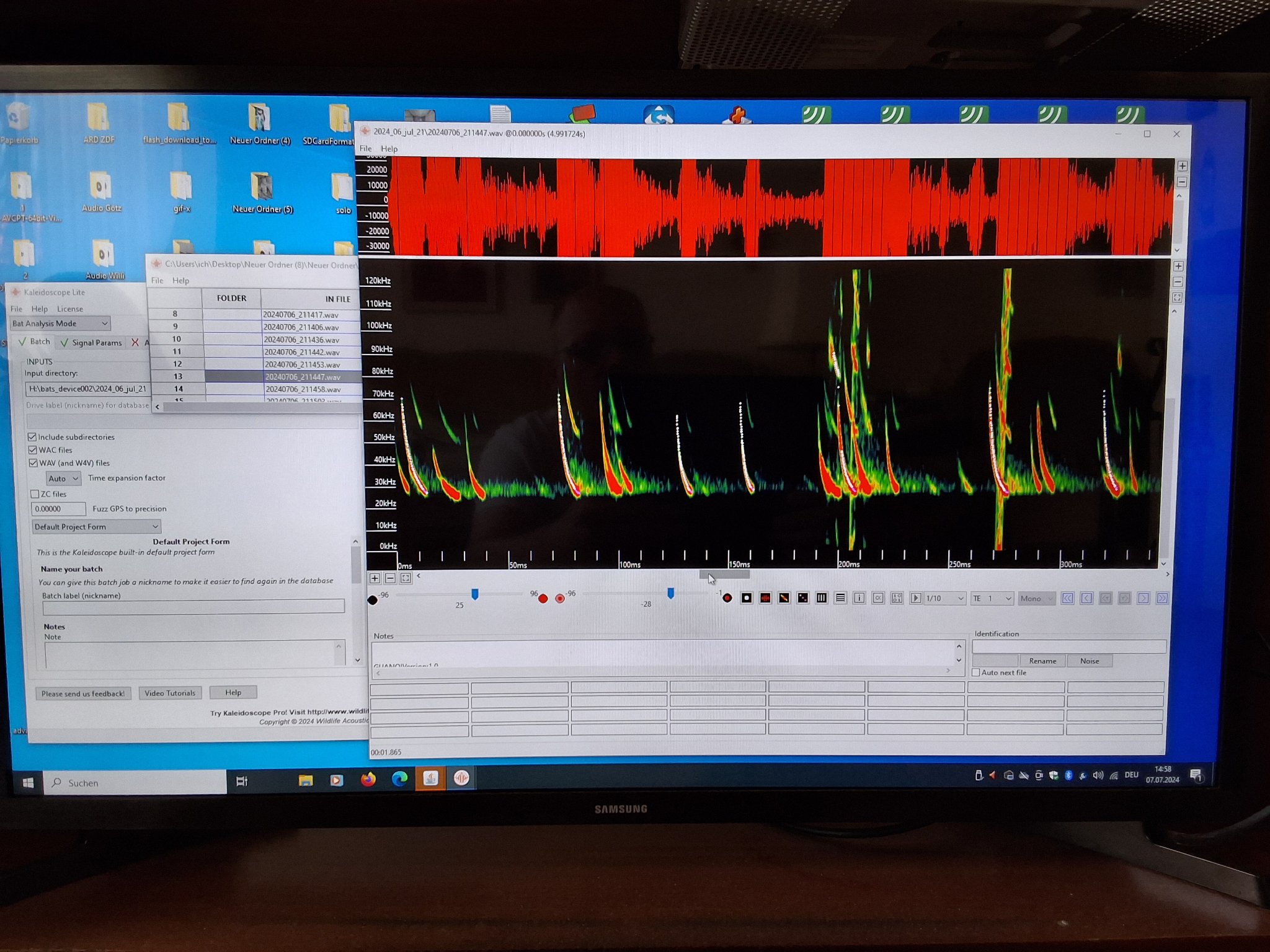Expand the Default Project Form dropdown

click(x=96, y=527)
